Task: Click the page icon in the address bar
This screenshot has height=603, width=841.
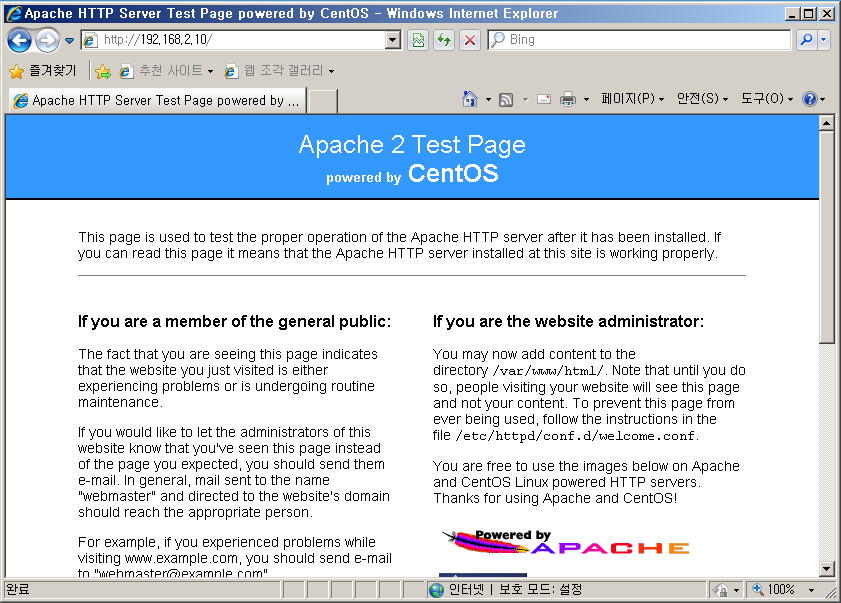Action: point(90,40)
